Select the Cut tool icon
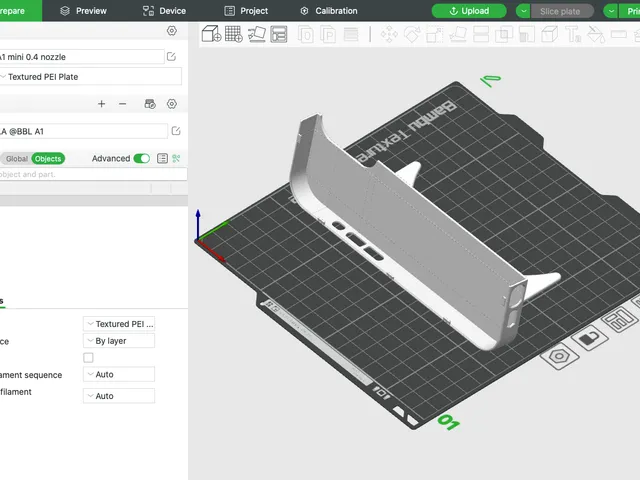Screen dimensions: 640x480 [481, 34]
